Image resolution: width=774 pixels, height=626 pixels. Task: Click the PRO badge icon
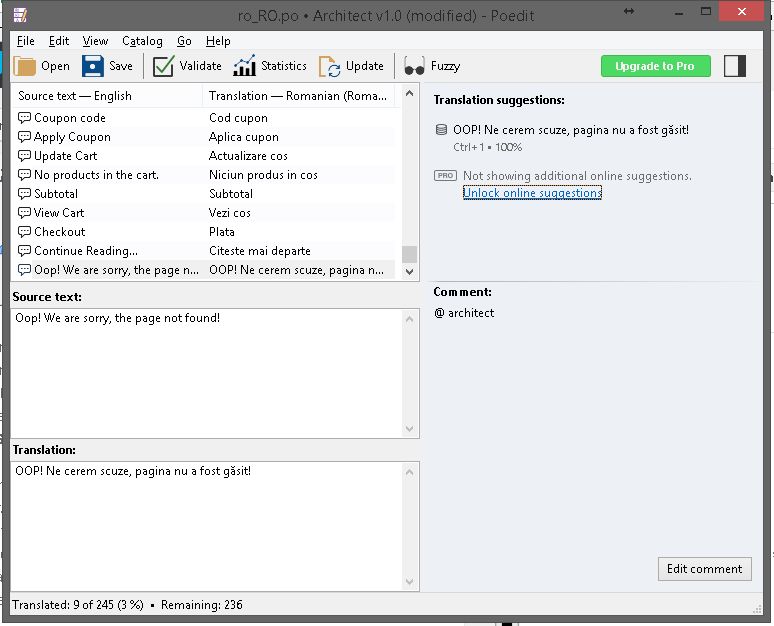445,176
